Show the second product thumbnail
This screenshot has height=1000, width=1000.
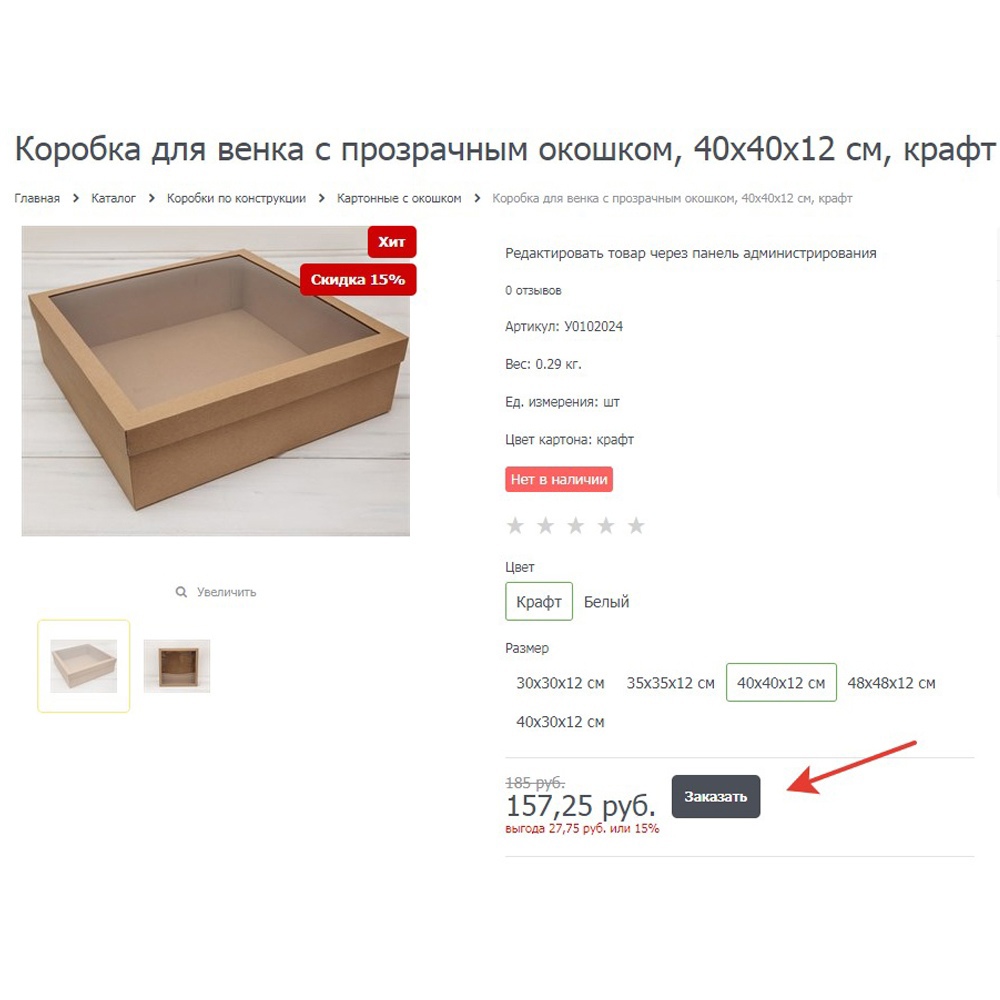177,666
